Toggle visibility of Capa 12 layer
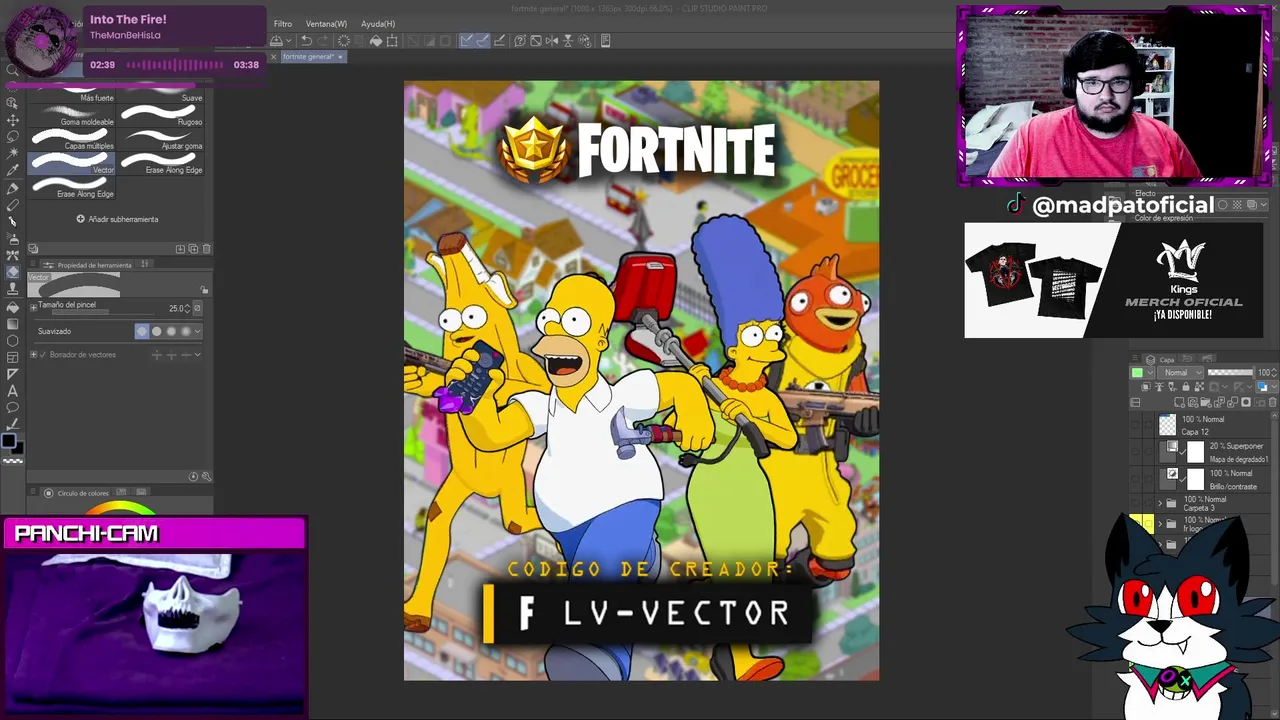The width and height of the screenshot is (1280, 720). 1136,424
